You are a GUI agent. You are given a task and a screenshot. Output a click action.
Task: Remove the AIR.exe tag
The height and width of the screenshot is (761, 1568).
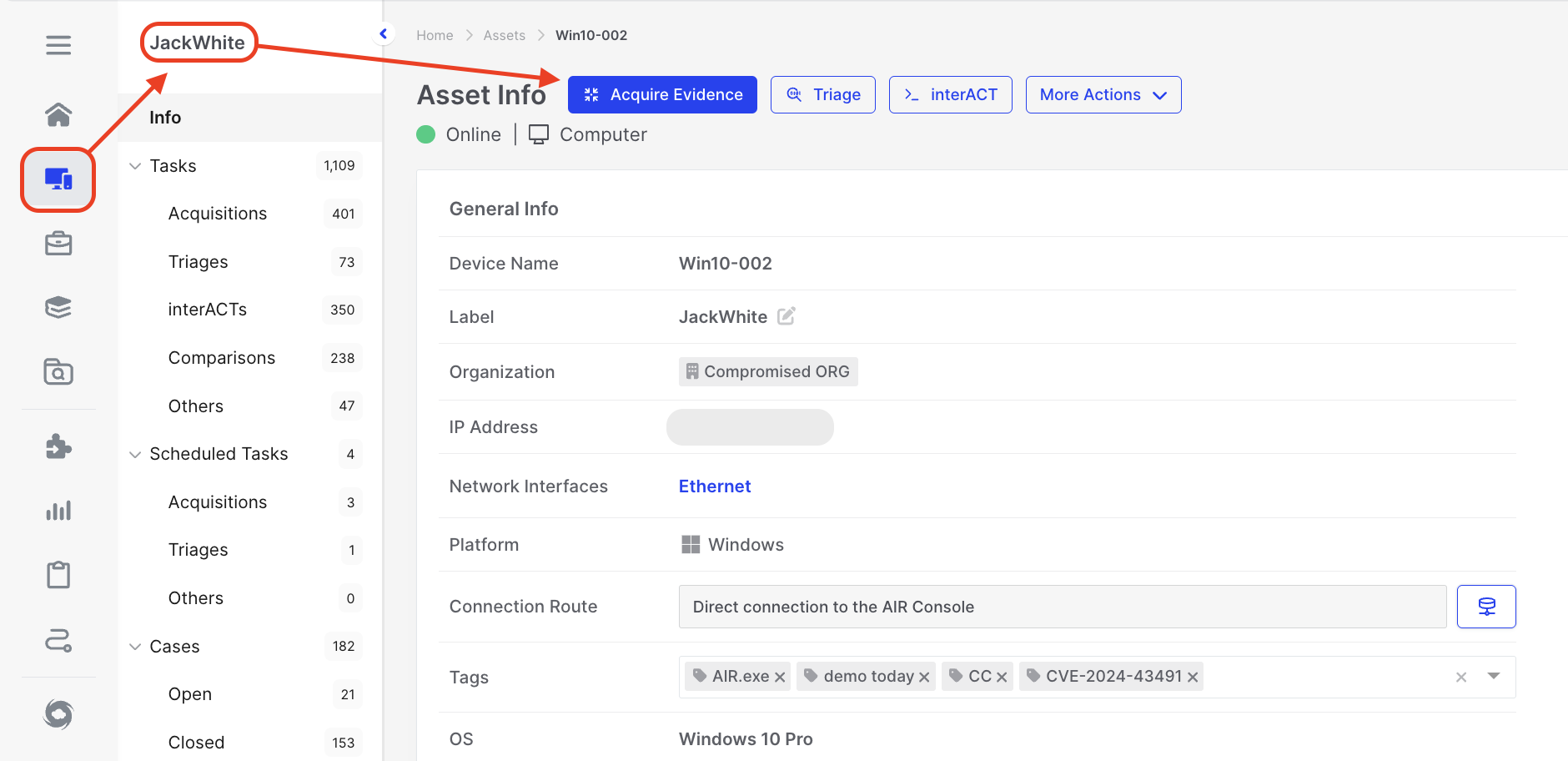(780, 678)
